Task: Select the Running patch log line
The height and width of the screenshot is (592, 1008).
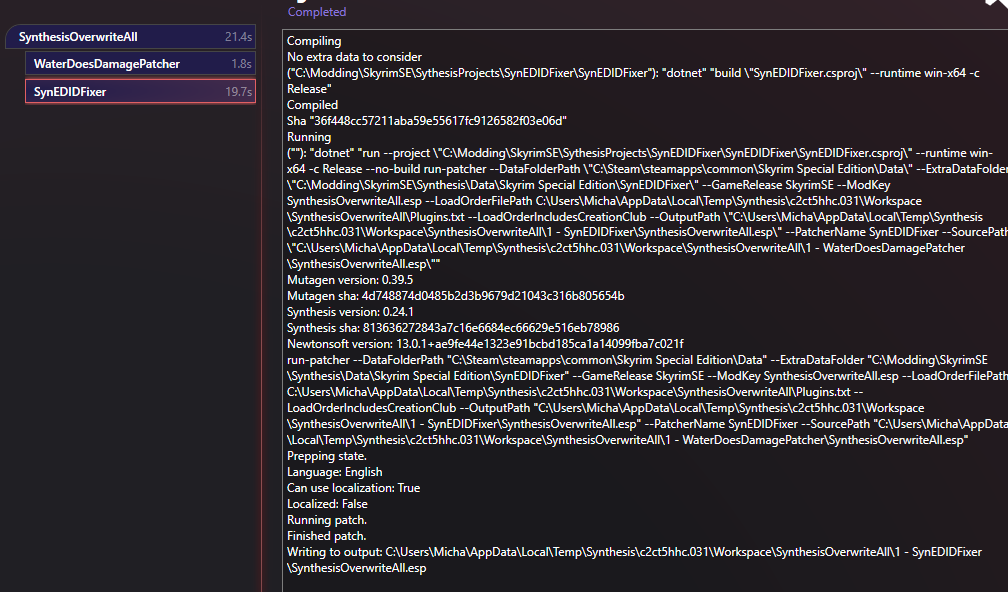Action: (325, 519)
